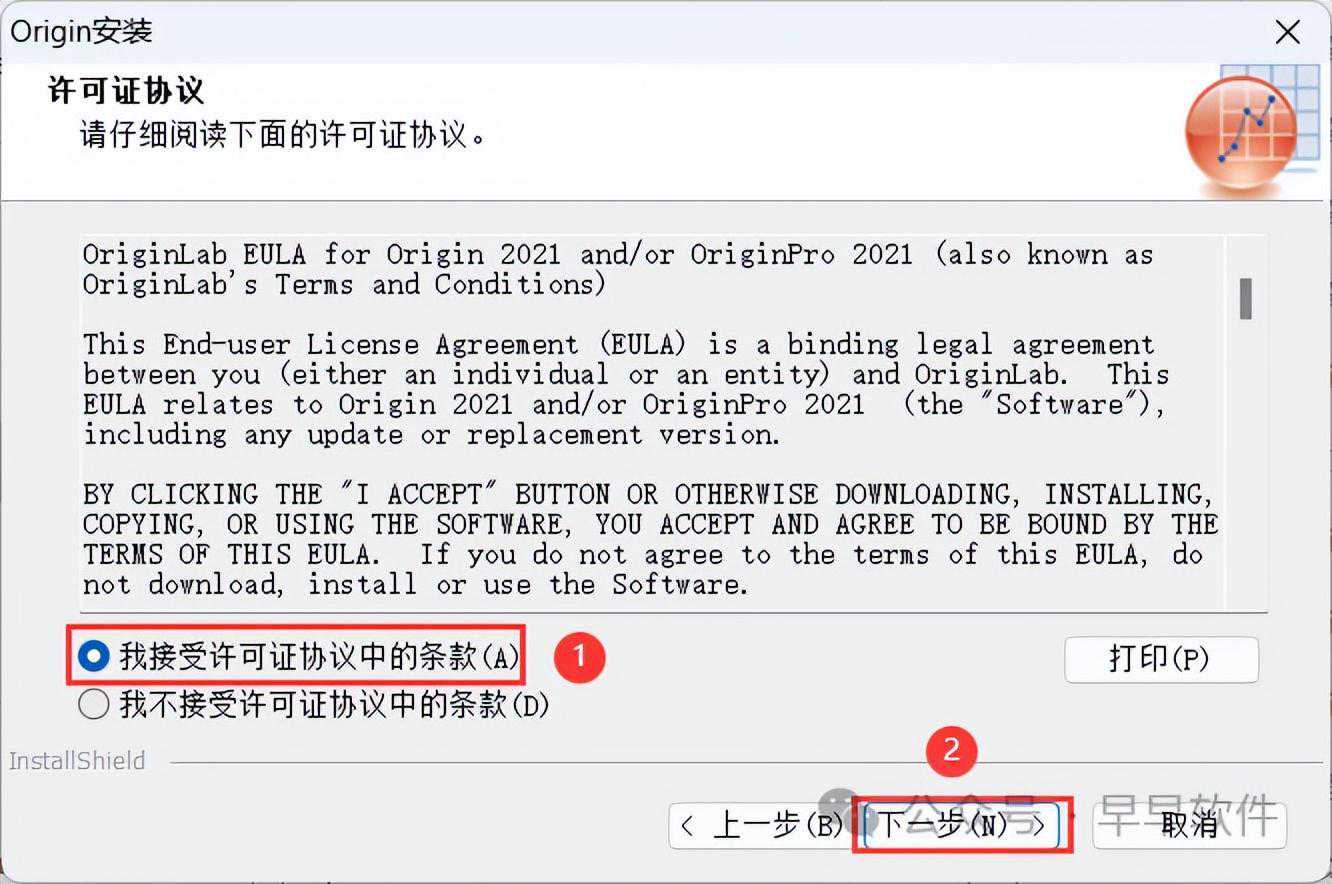This screenshot has width=1332, height=884.
Task: Click the InstallShield label
Action: (x=77, y=761)
